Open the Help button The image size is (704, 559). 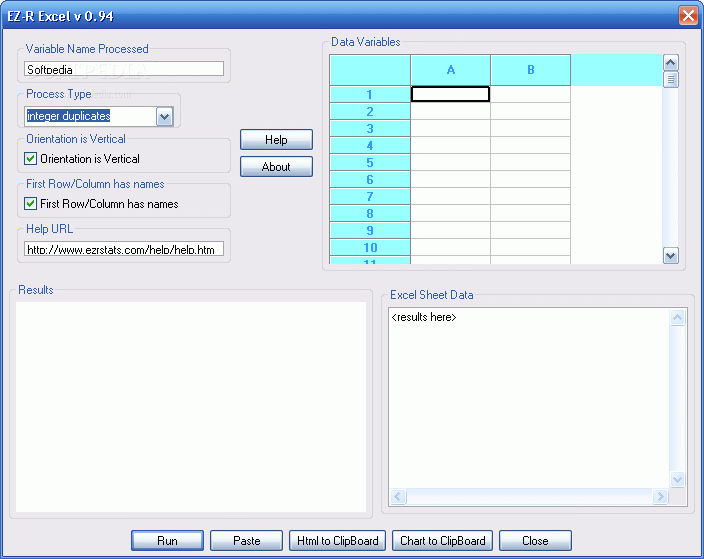pyautogui.click(x=276, y=140)
